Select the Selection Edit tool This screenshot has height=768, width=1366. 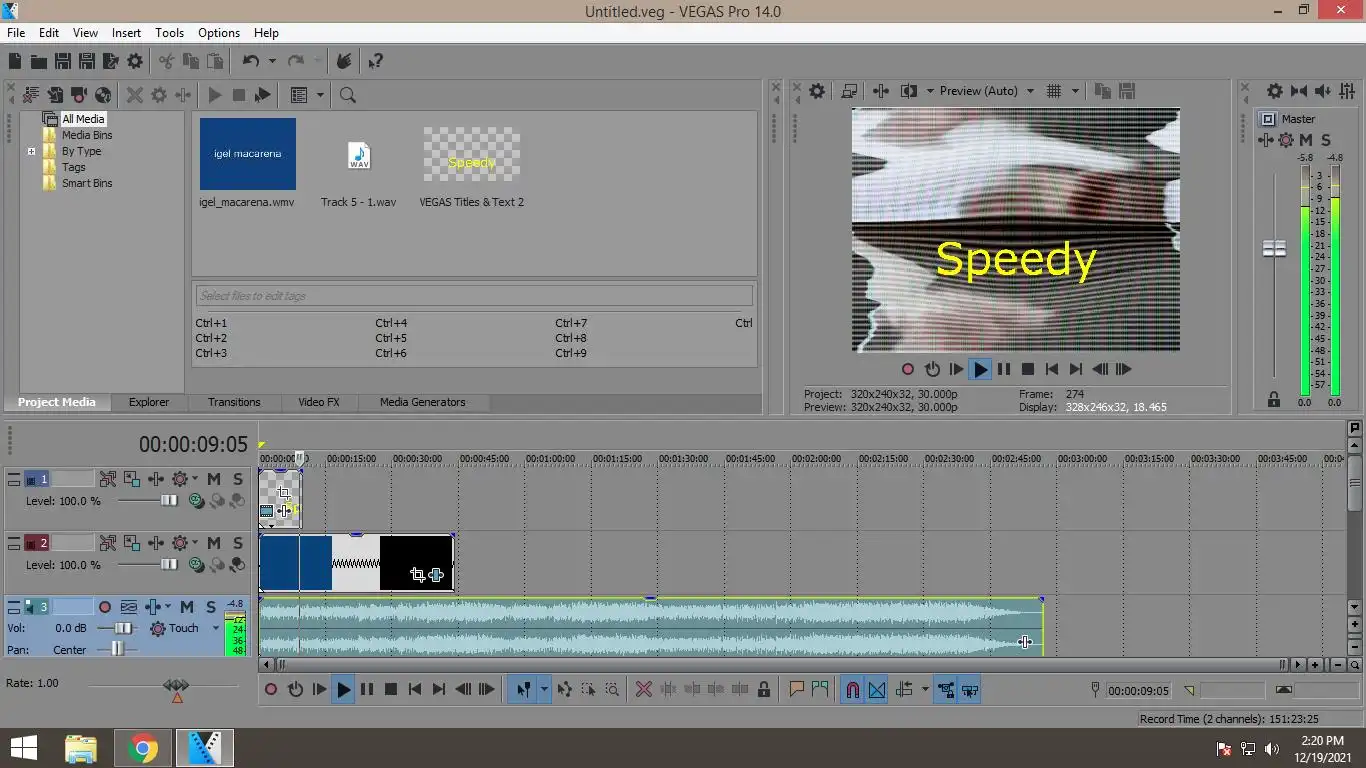589,689
